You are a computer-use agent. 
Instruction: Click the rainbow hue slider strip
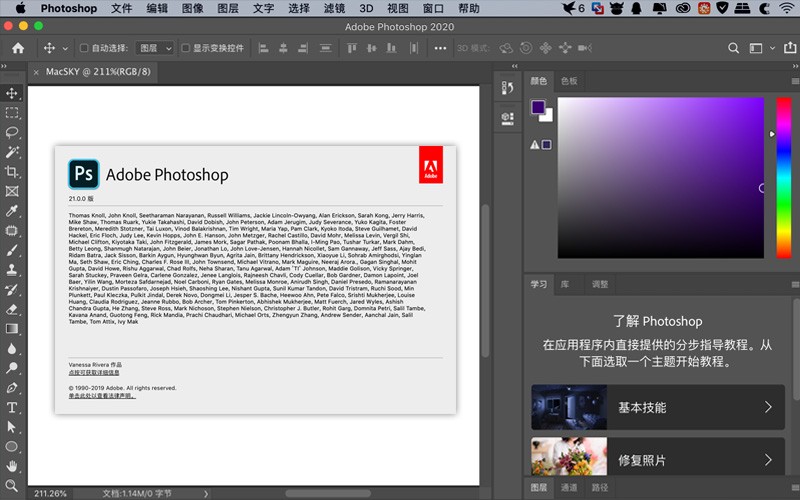(x=784, y=178)
